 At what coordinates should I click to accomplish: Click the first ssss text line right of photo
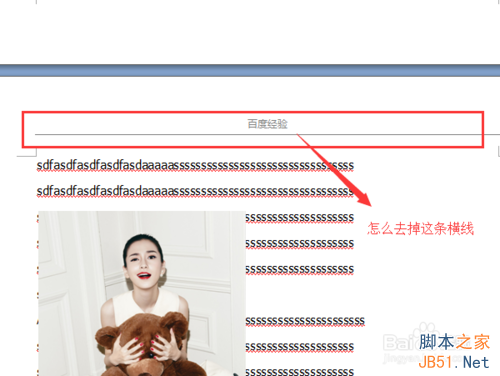[x=300, y=218]
